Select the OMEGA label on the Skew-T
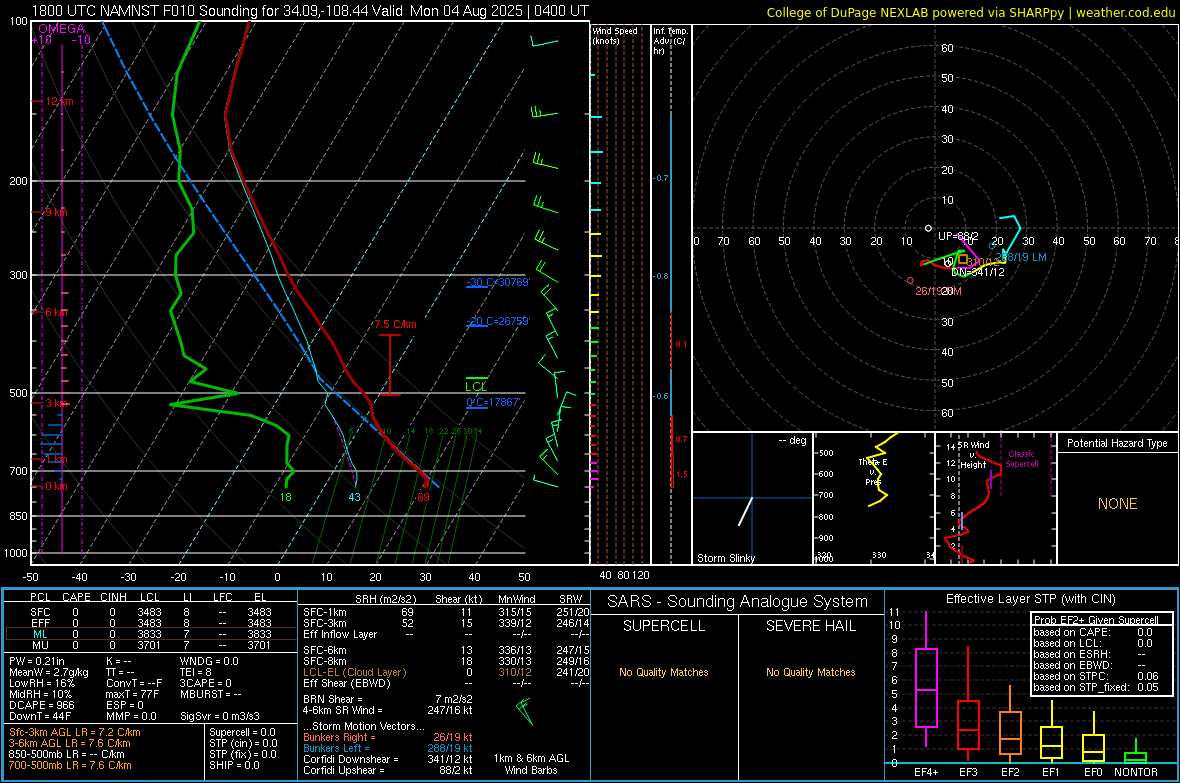This screenshot has height=783, width=1180. point(62,29)
